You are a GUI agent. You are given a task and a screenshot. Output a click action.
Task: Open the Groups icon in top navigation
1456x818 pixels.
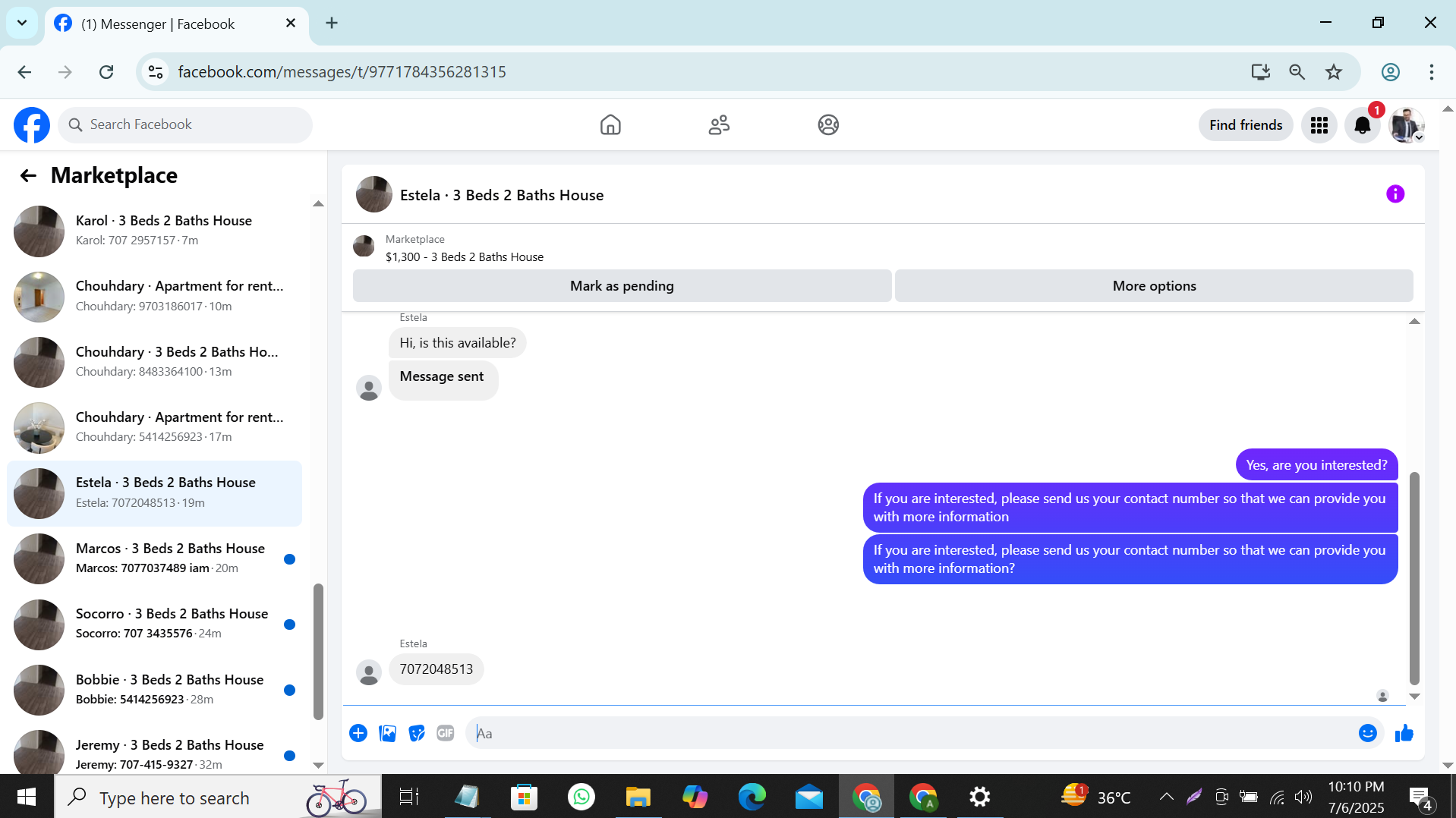pos(828,125)
